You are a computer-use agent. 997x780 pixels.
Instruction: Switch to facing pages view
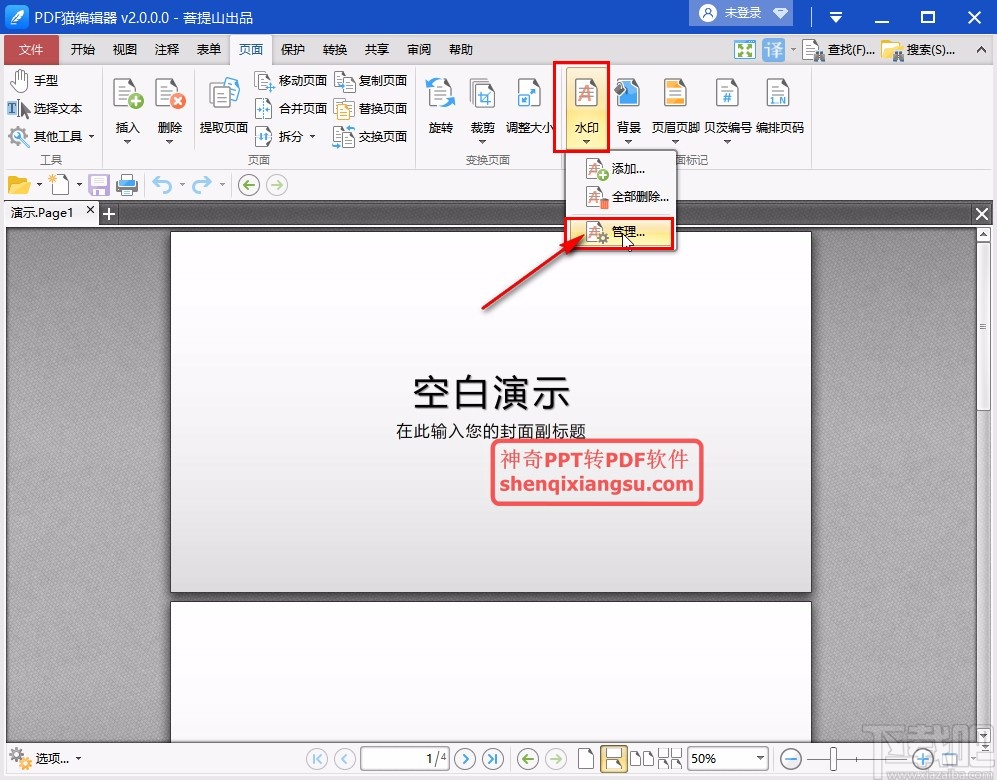pyautogui.click(x=641, y=759)
